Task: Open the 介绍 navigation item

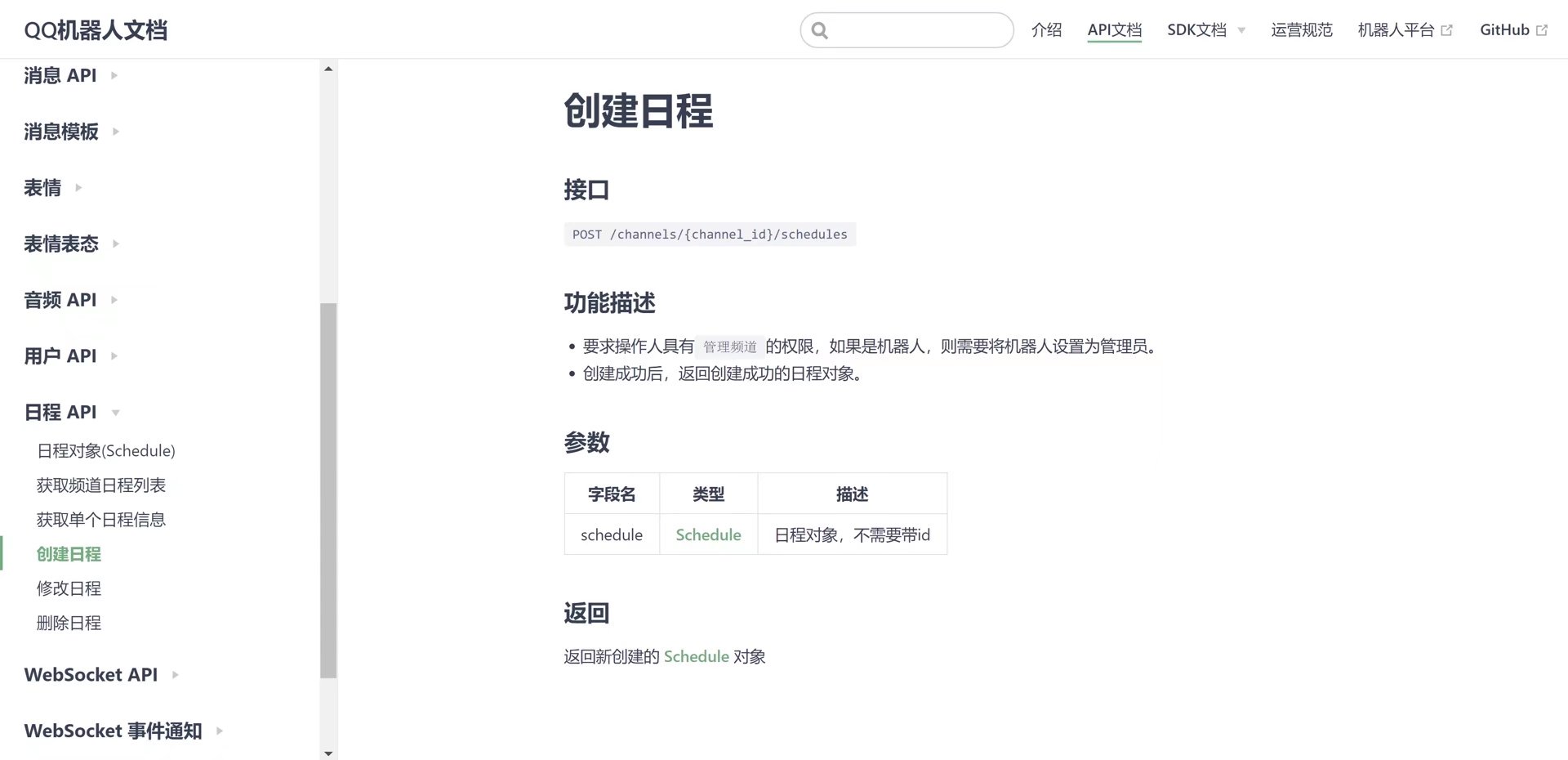Action: [x=1046, y=30]
